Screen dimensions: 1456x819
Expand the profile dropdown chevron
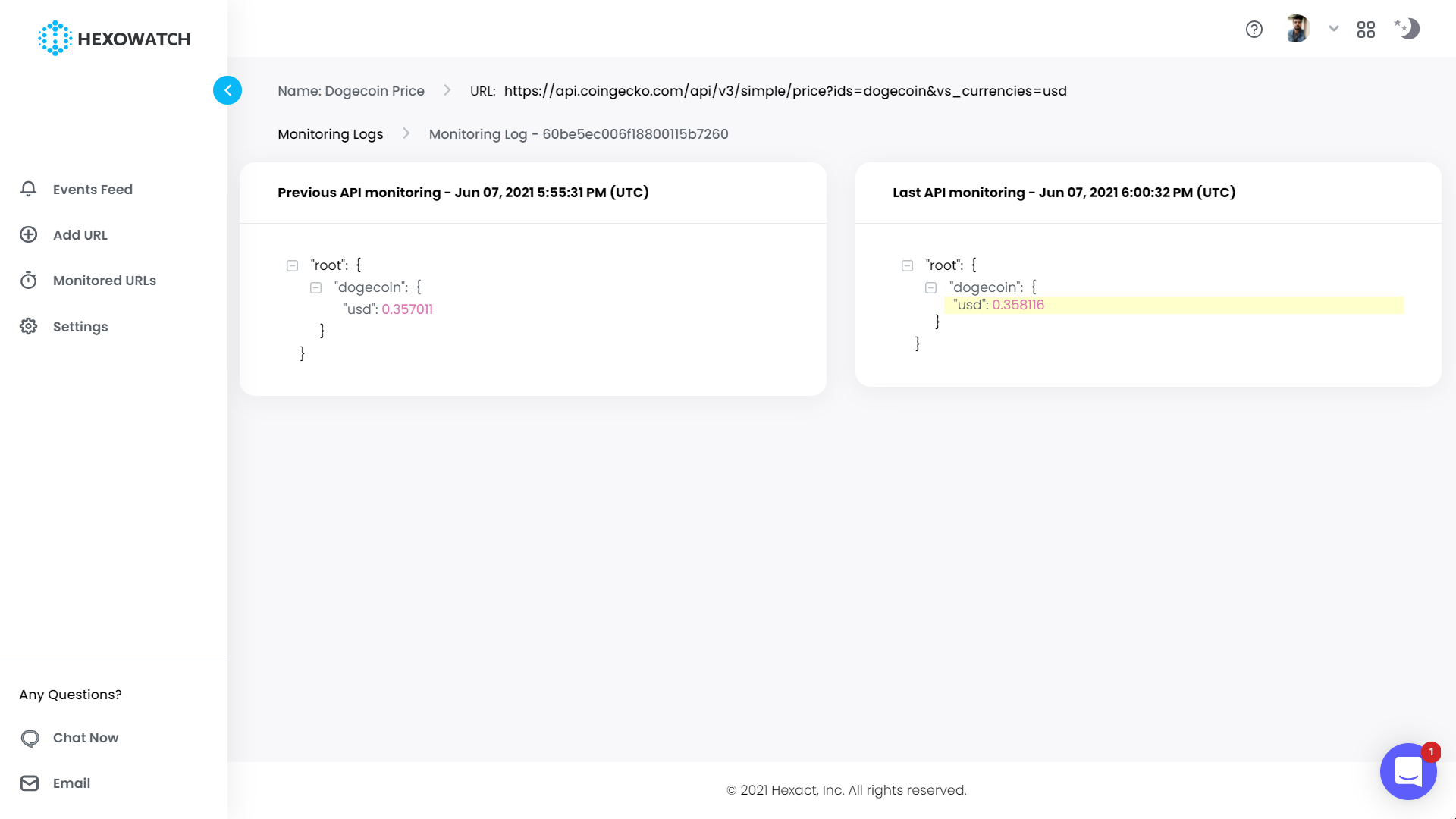point(1334,29)
